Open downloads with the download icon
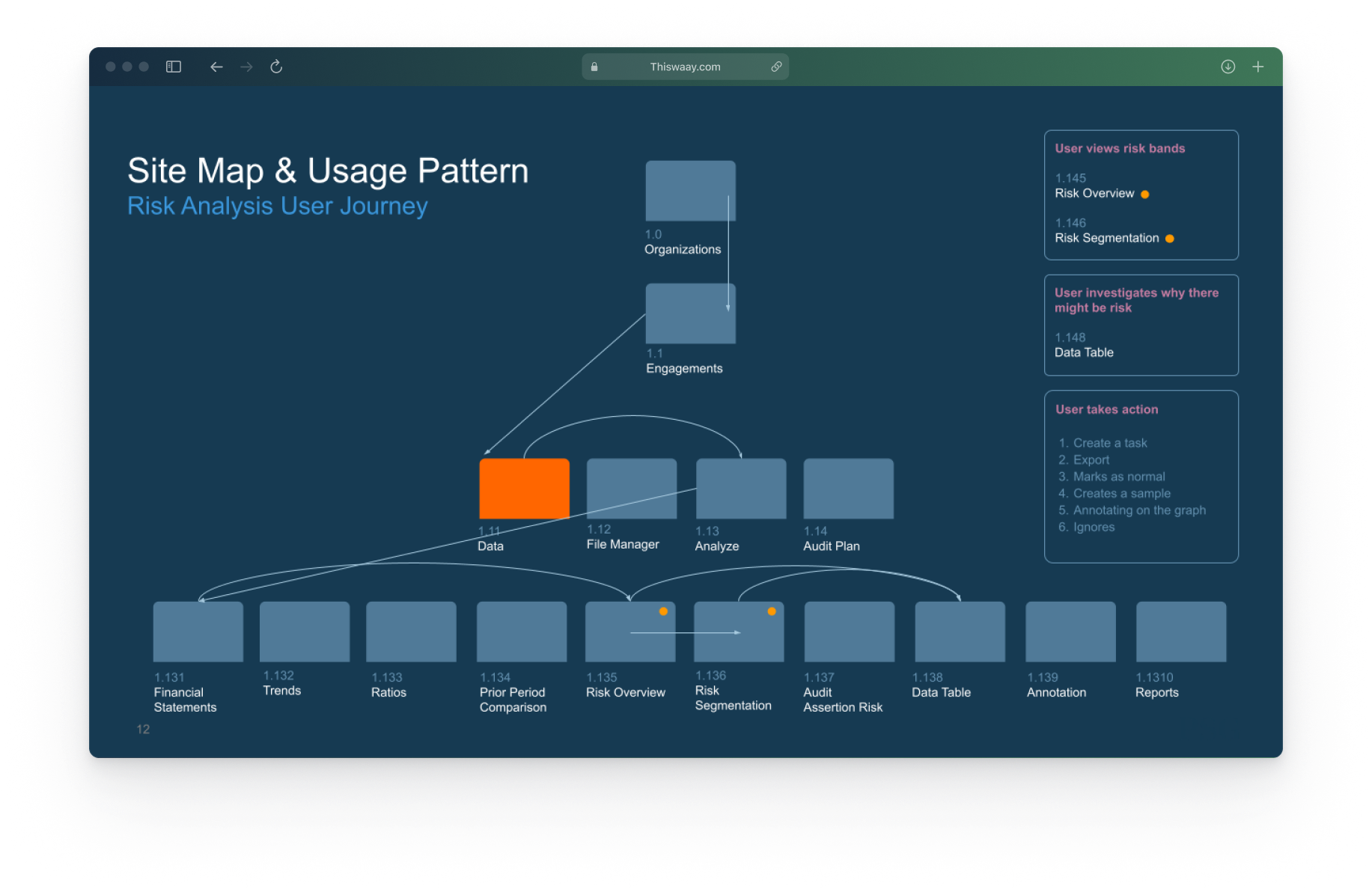Viewport: 1372px width, 889px height. (x=1228, y=67)
